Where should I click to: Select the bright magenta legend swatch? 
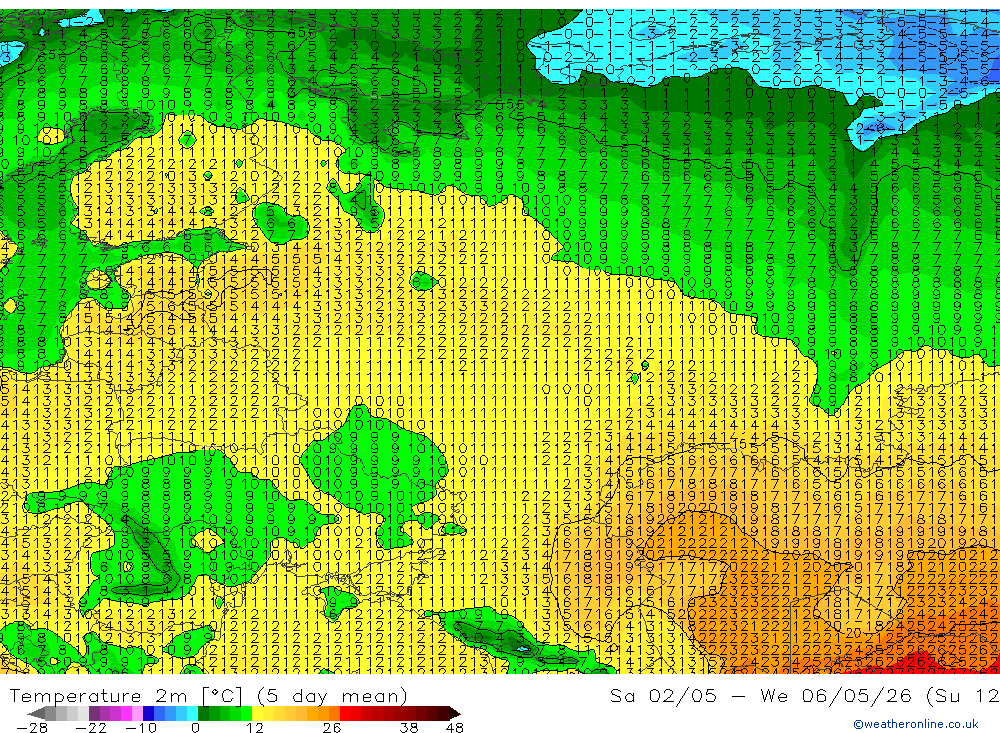126,714
